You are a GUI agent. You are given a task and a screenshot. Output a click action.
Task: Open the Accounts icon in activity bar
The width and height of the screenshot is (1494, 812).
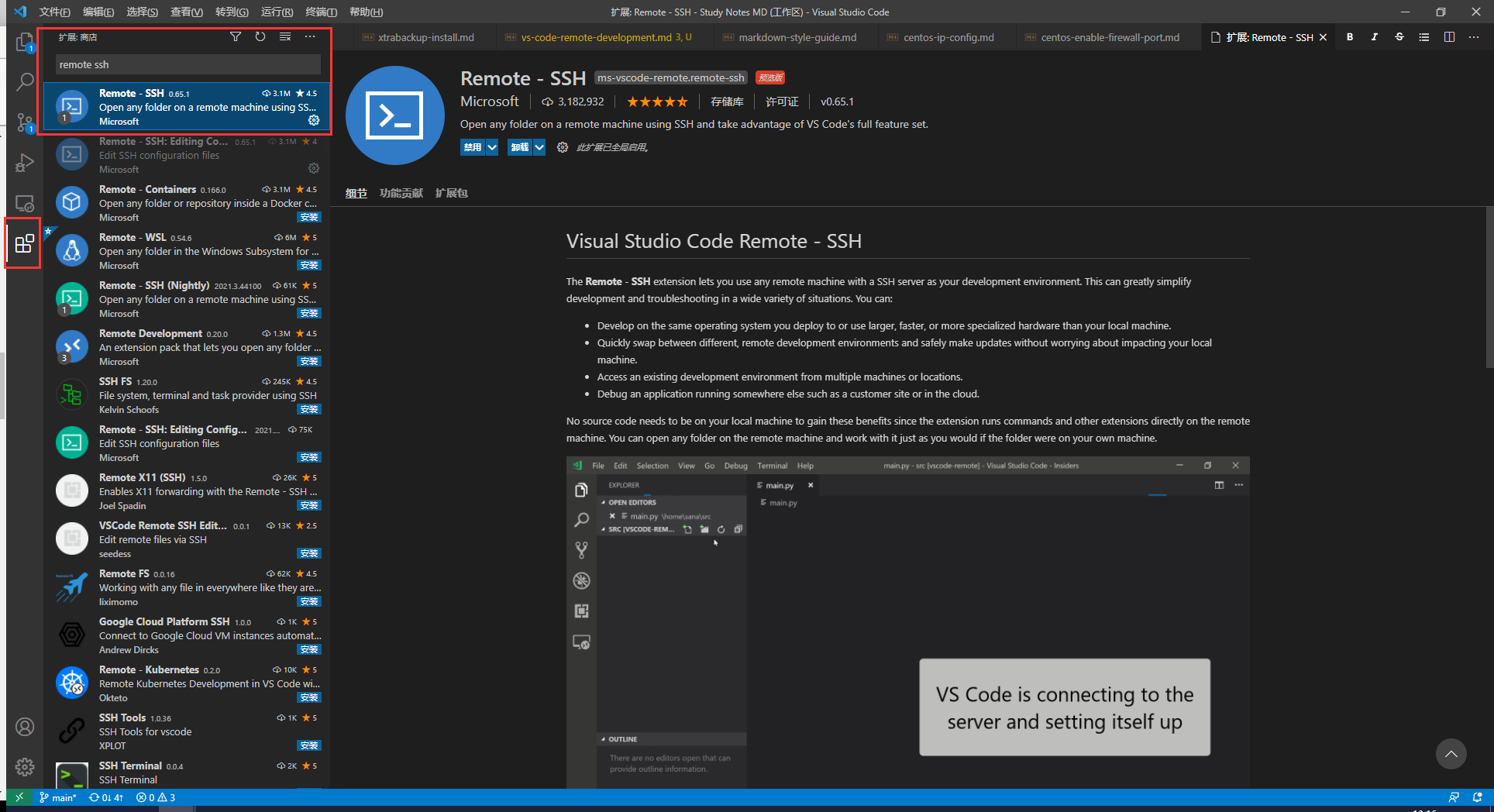coord(25,727)
